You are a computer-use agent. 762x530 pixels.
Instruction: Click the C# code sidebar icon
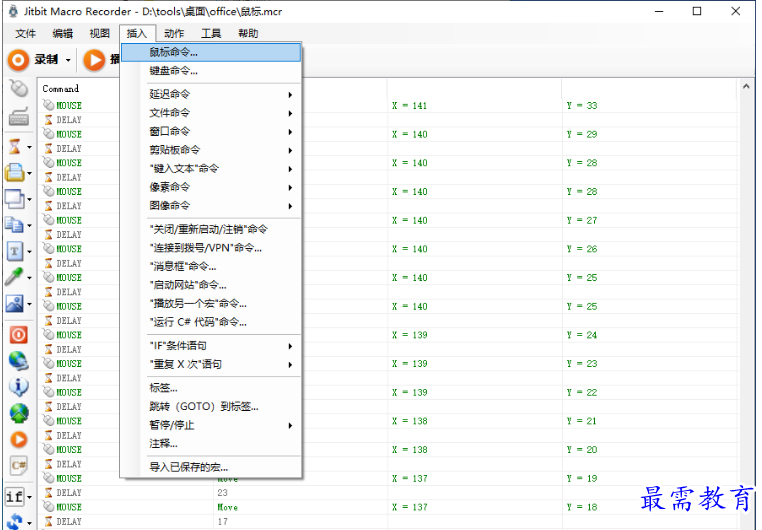[18, 465]
